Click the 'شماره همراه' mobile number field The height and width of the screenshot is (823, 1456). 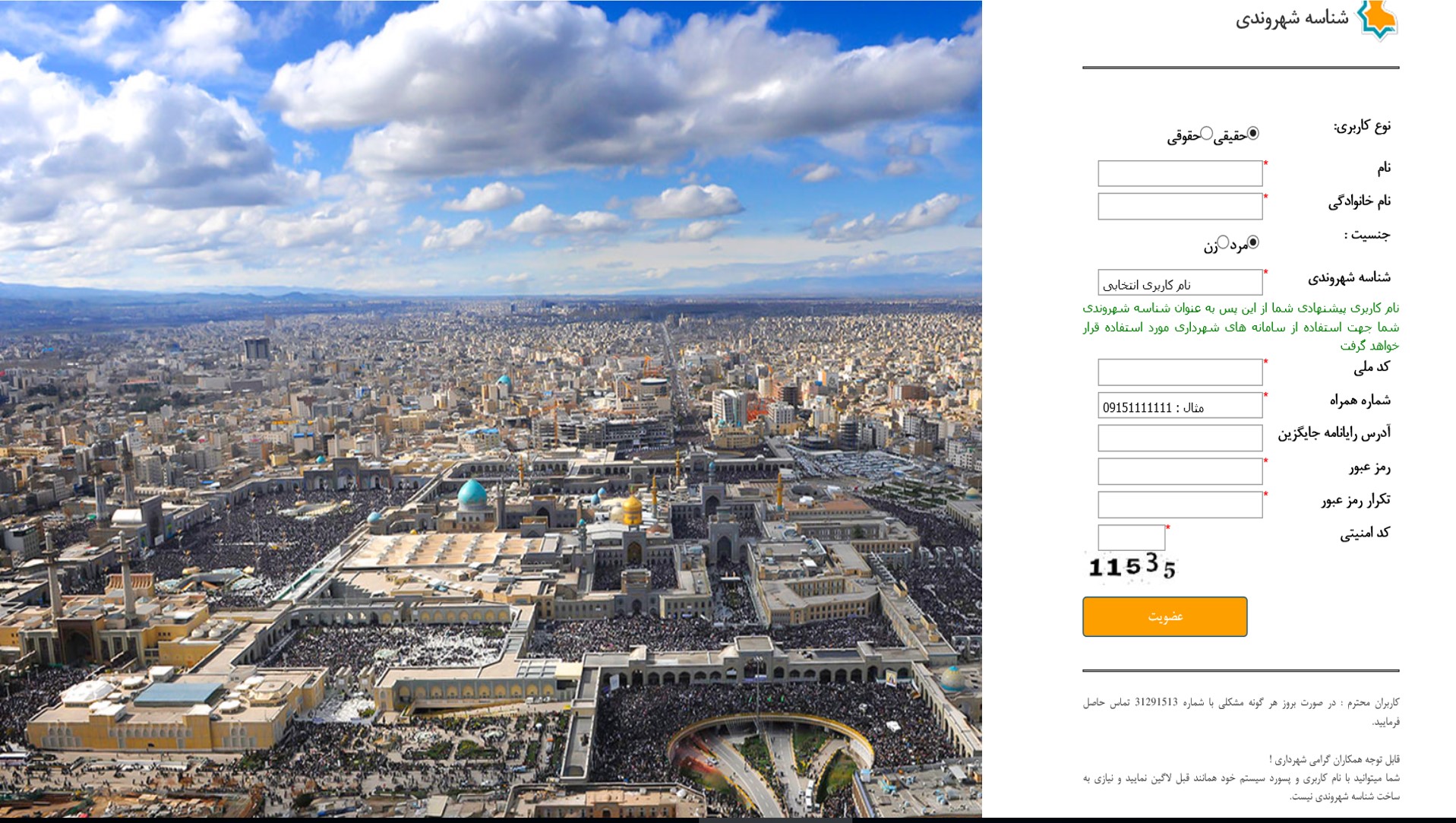(x=1180, y=406)
